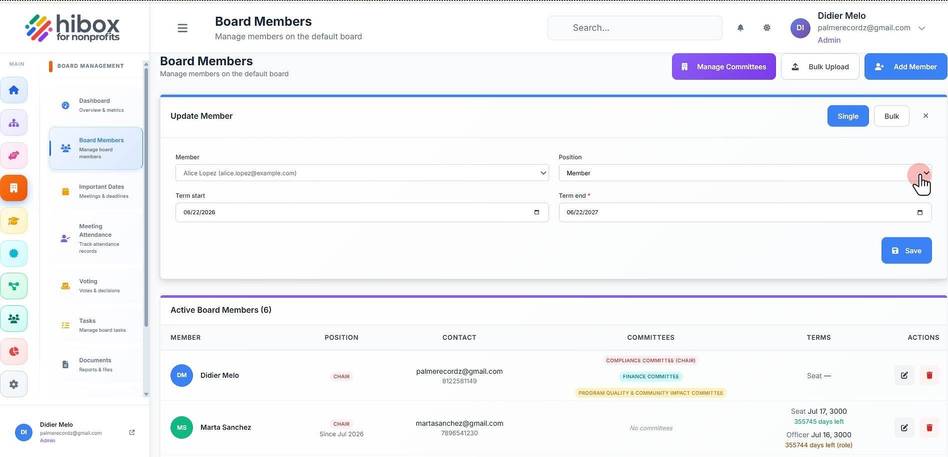The width and height of the screenshot is (948, 457).
Task: Focus the Search box in header
Action: (635, 28)
